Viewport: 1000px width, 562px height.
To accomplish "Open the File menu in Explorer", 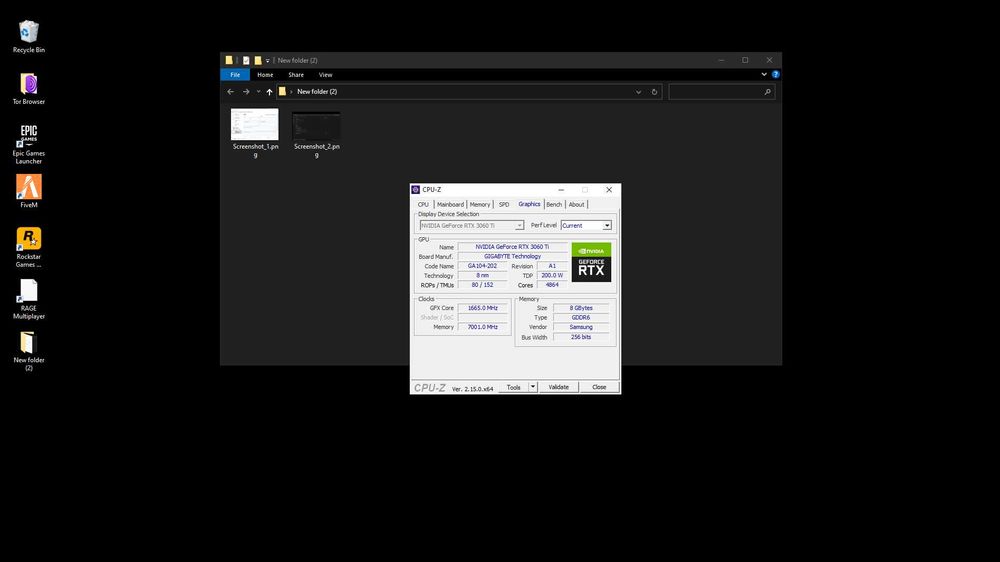I will (x=235, y=75).
